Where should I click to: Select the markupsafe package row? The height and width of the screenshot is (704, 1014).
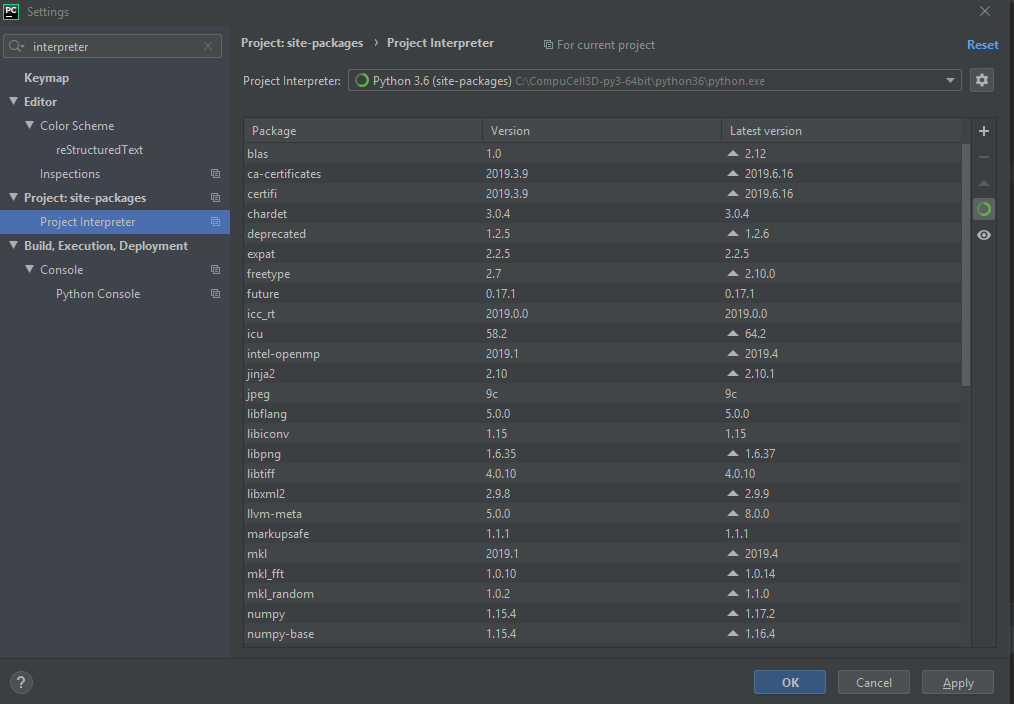click(603, 533)
